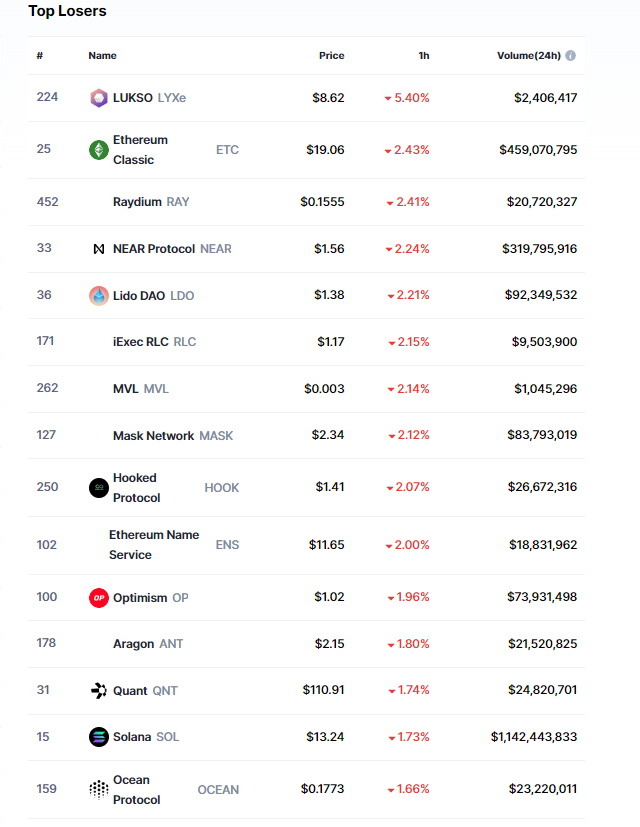Open the Aragon ANT coin link

[134, 644]
